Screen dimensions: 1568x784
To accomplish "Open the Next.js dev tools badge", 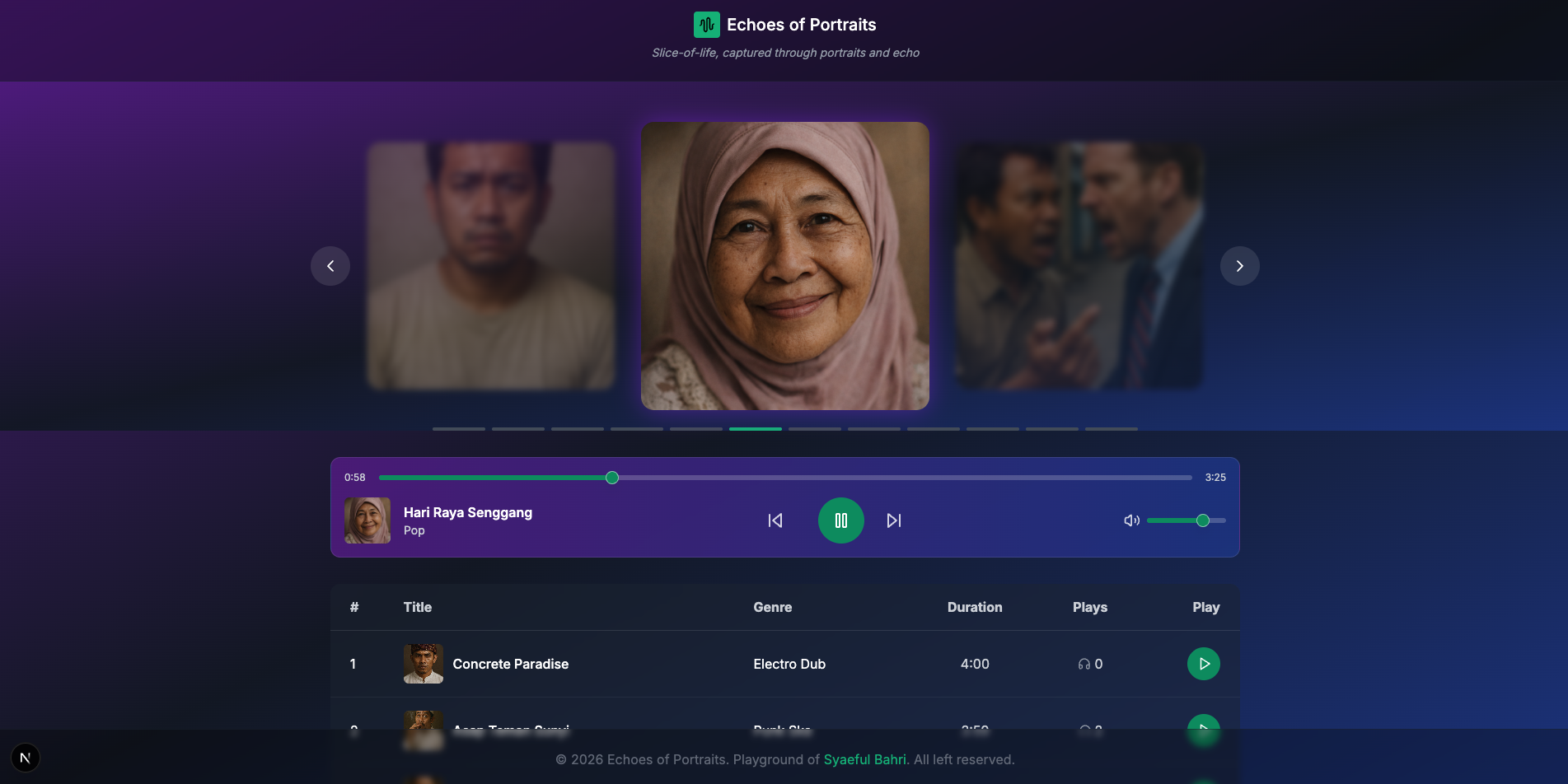I will [x=25, y=758].
